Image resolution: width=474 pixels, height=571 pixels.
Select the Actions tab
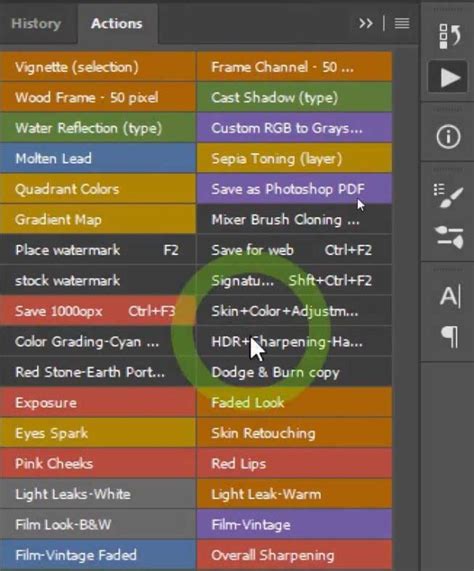(116, 24)
